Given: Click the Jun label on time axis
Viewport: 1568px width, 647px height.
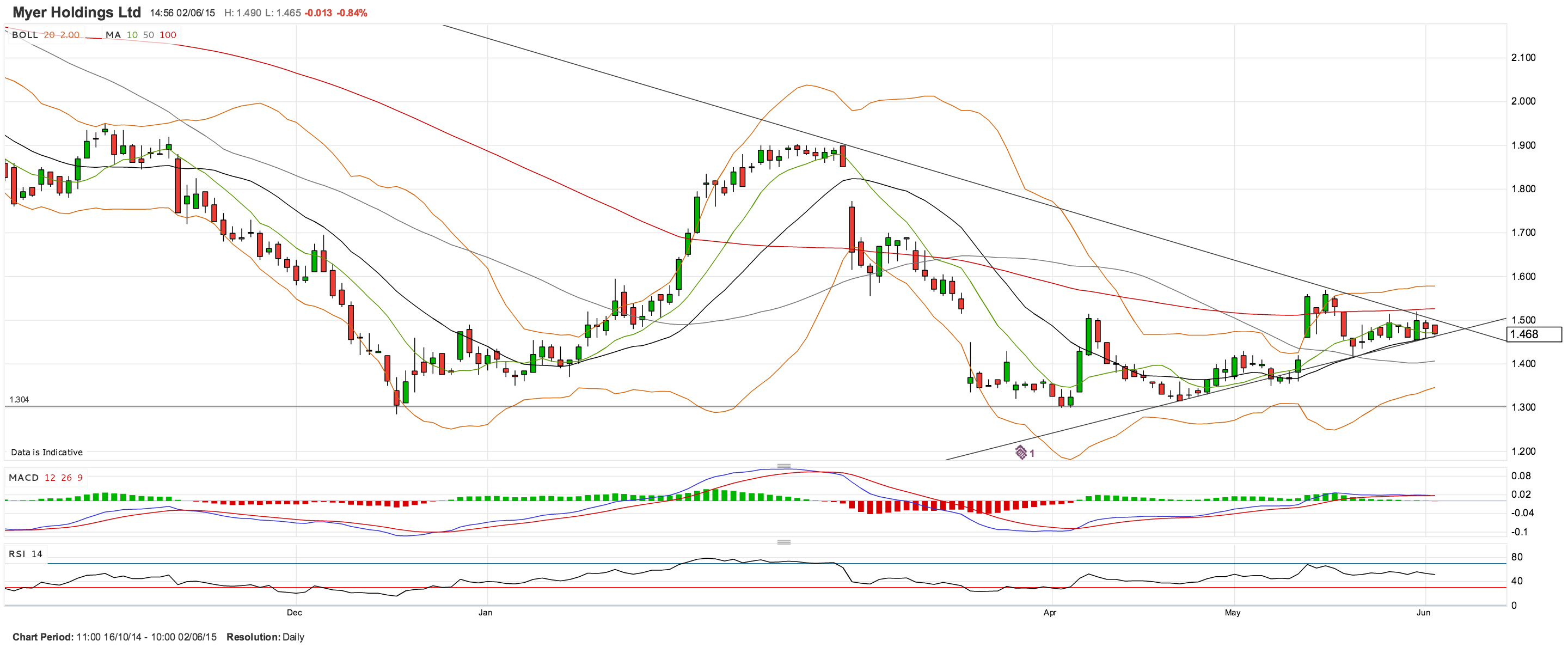Looking at the screenshot, I should coord(1423,612).
